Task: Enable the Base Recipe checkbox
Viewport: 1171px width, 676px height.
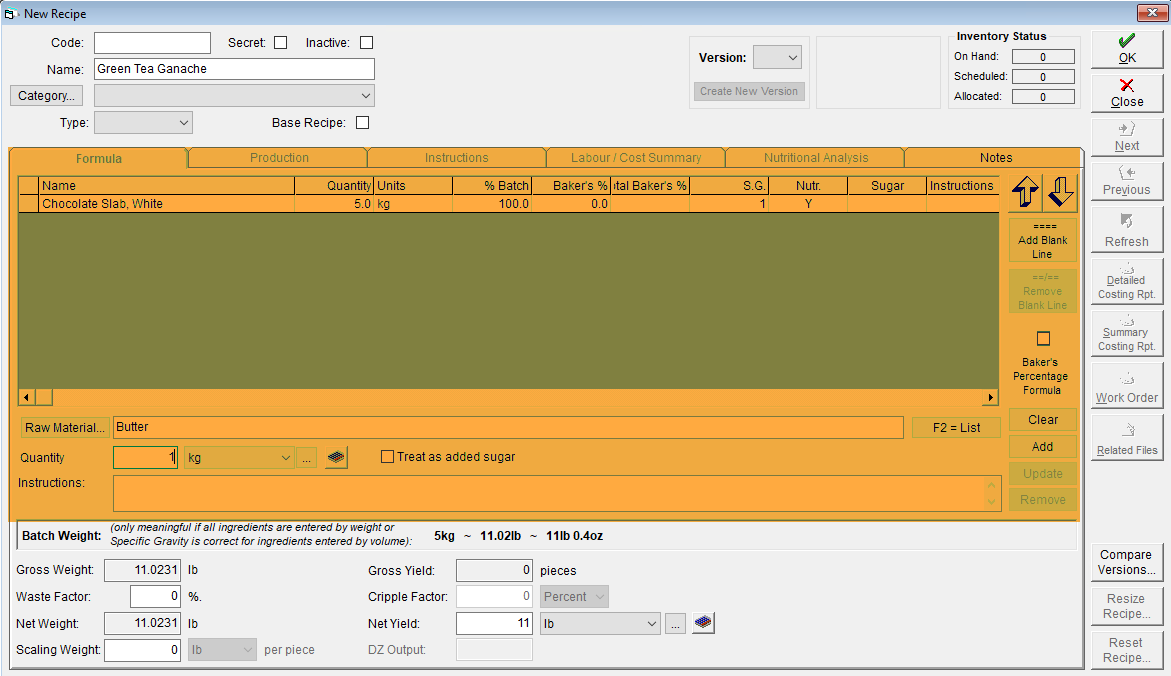Action: tap(363, 123)
